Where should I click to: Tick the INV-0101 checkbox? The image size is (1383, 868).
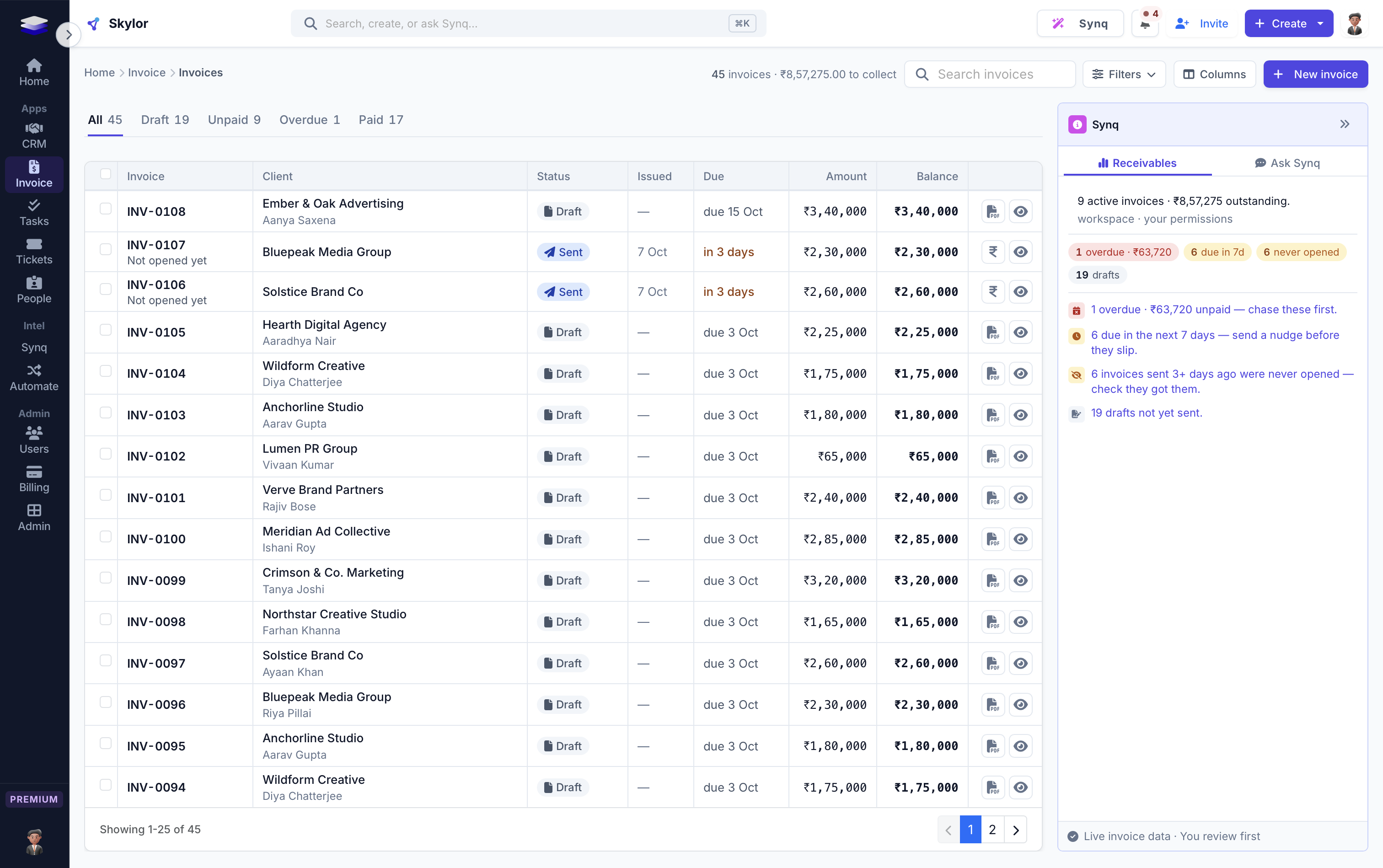[105, 495]
